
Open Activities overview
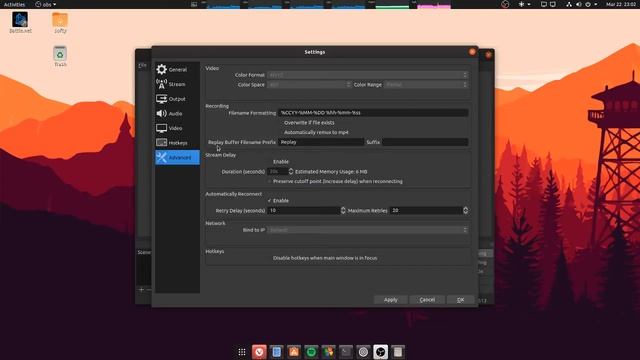click(14, 4)
